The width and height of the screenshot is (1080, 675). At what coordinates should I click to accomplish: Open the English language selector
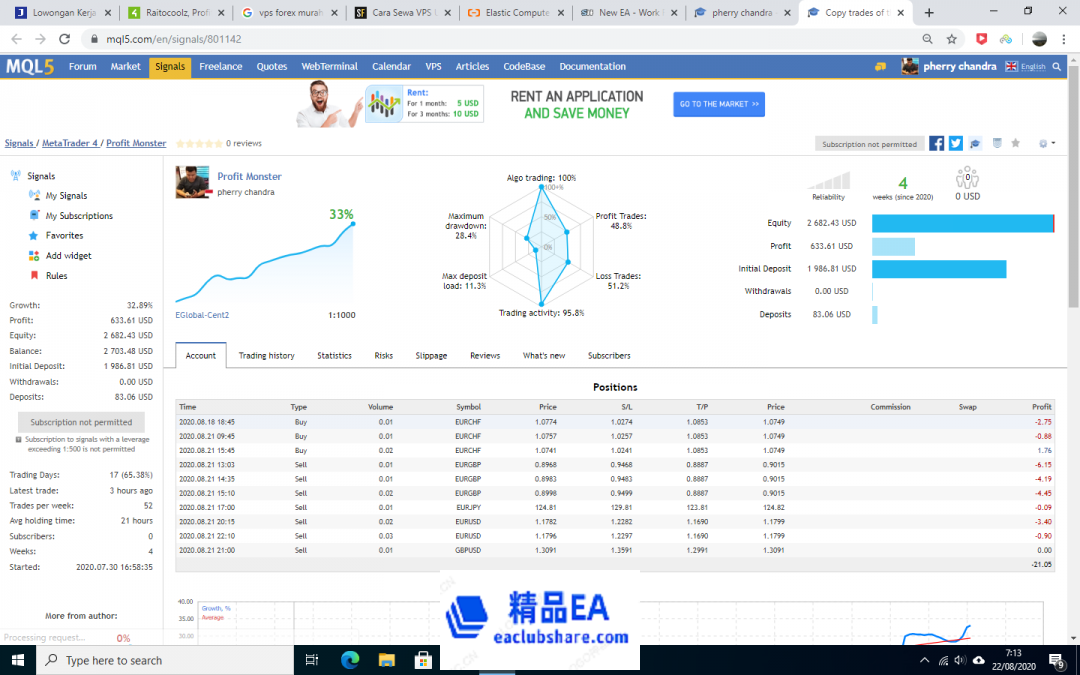(1026, 67)
